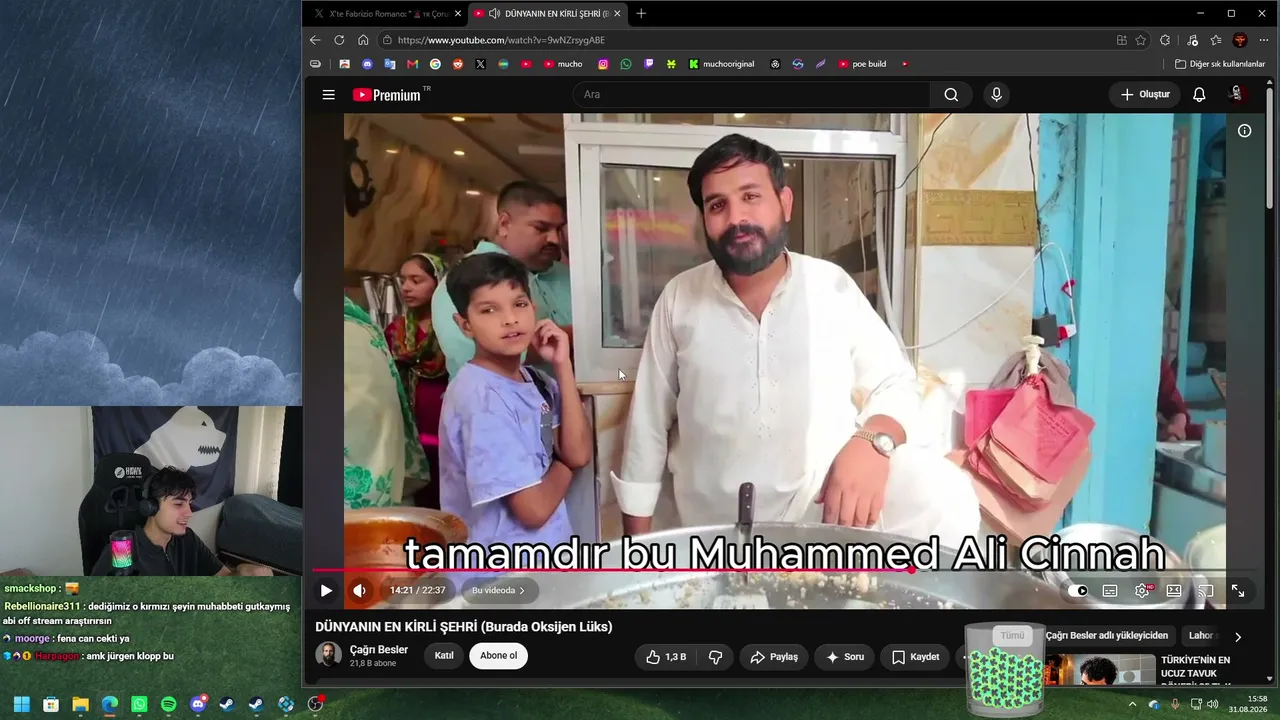Screen dimensions: 1280x720
Task: Enter fullscreen mode
Action: [1238, 591]
